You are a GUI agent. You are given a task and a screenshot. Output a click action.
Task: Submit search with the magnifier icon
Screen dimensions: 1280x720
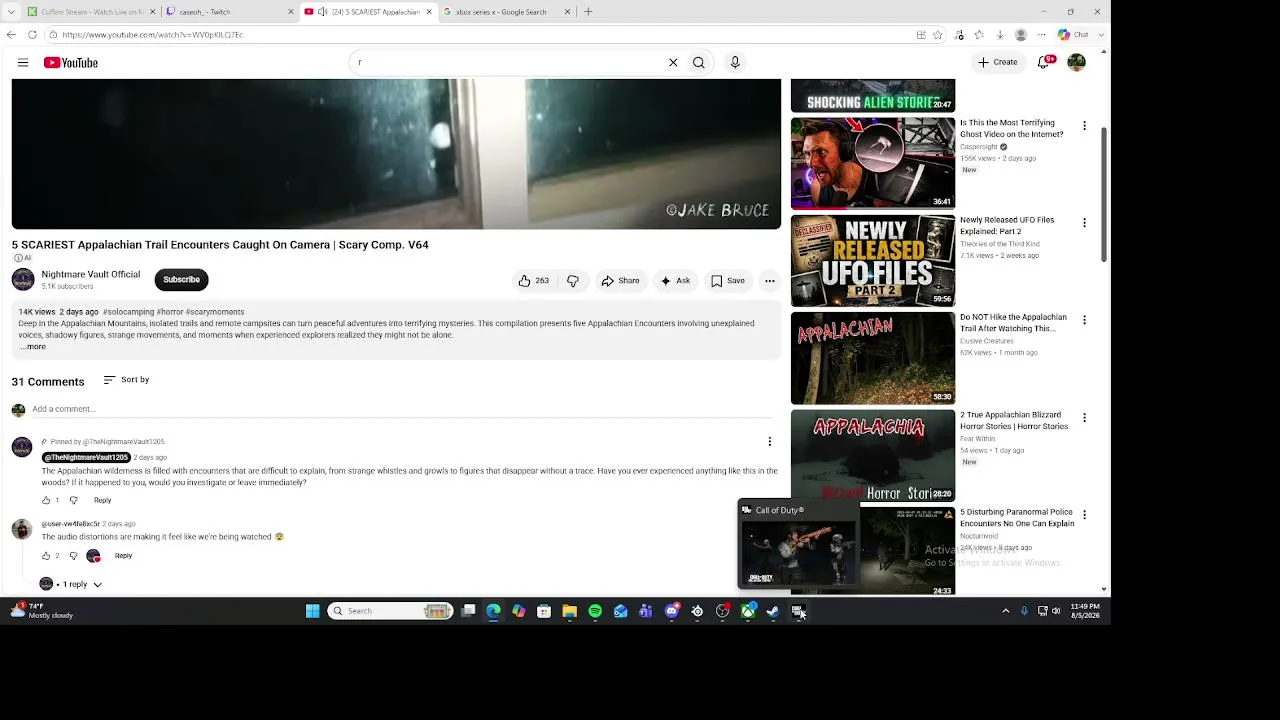699,63
